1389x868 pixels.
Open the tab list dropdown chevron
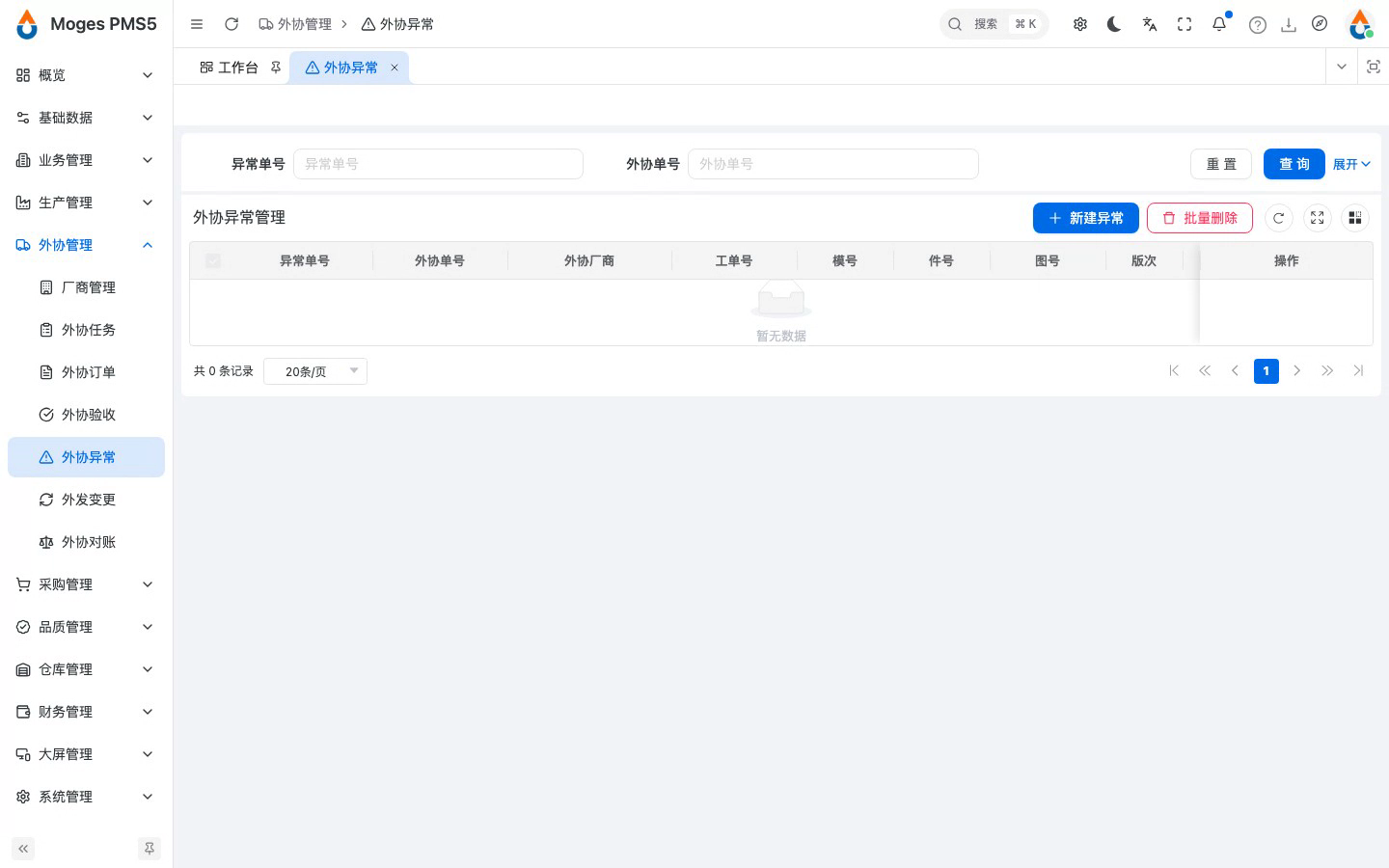click(x=1342, y=67)
